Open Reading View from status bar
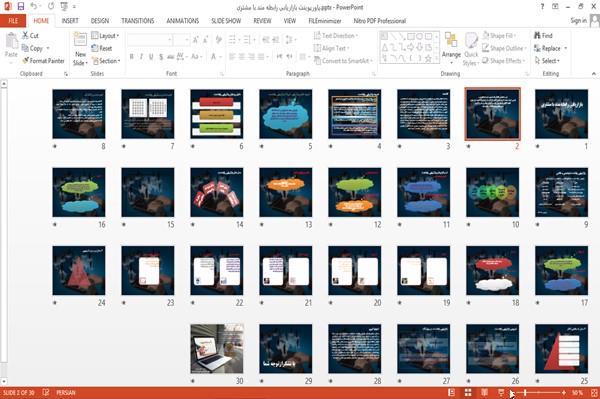The height and width of the screenshot is (399, 600). pyautogui.click(x=484, y=392)
